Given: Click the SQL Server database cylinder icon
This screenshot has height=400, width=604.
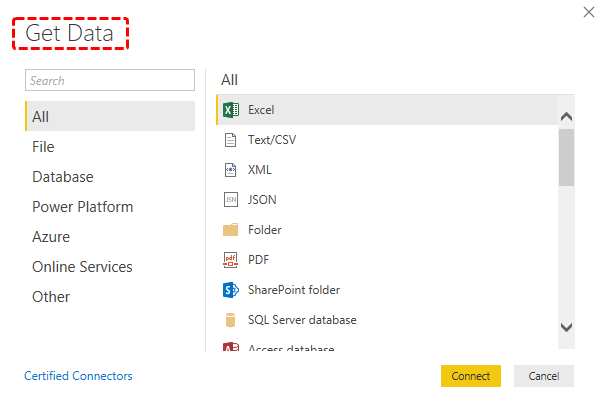Looking at the screenshot, I should tap(230, 320).
